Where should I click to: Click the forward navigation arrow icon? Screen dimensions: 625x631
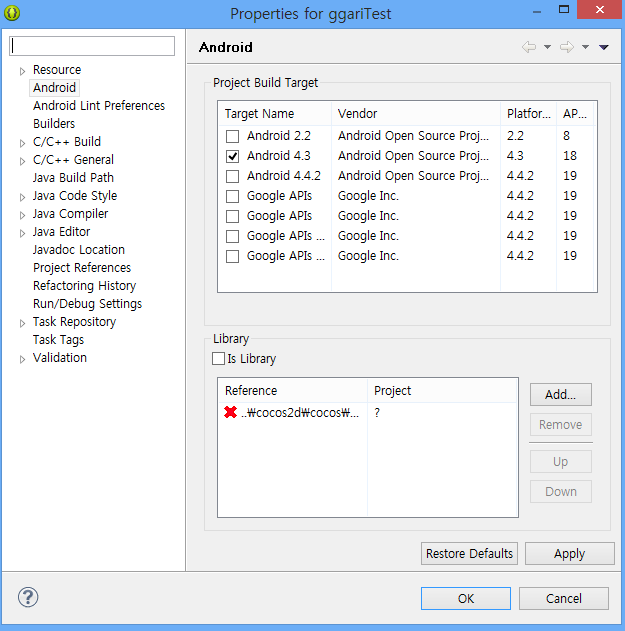tap(567, 47)
